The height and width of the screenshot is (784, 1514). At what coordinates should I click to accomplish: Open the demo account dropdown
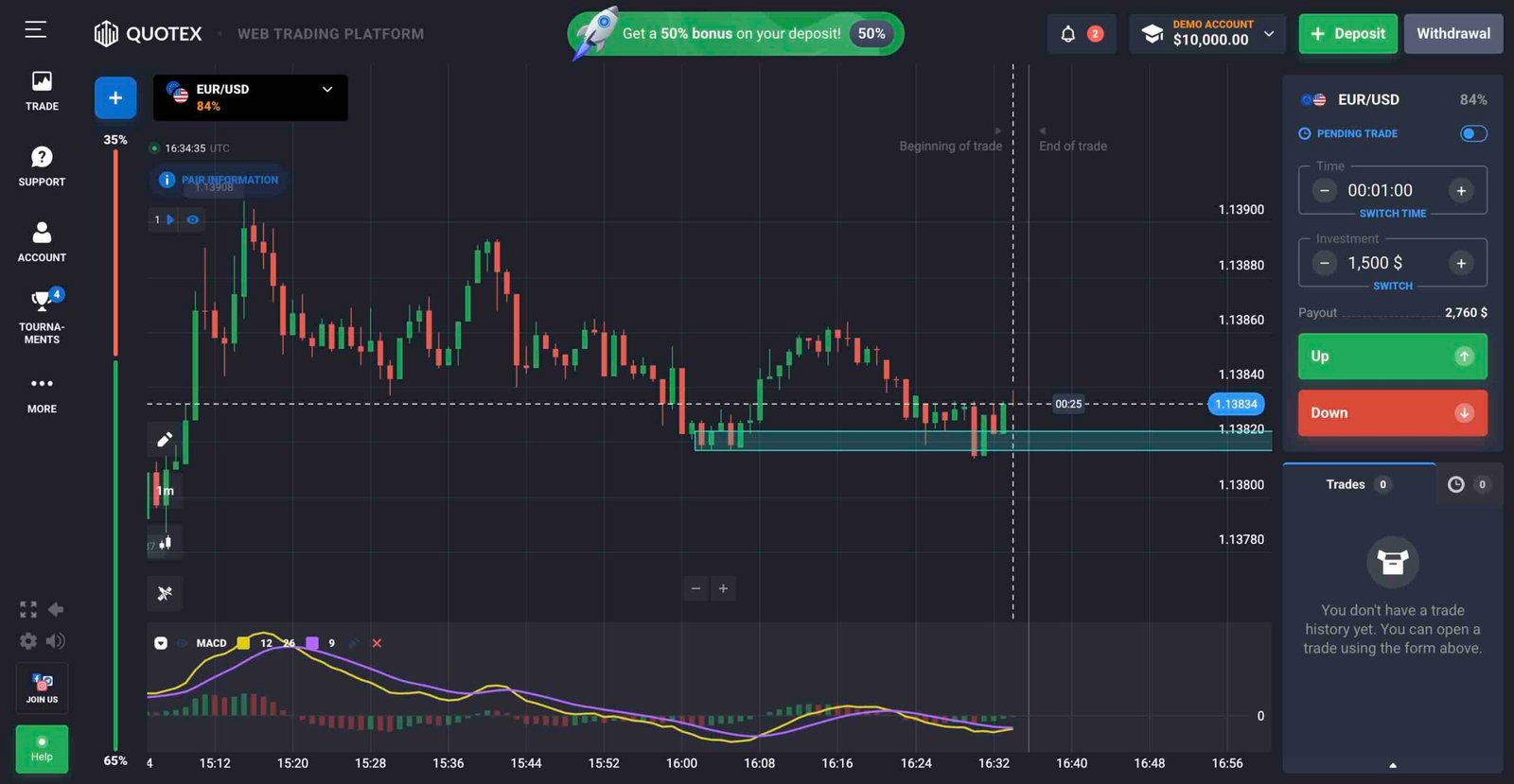[1207, 33]
